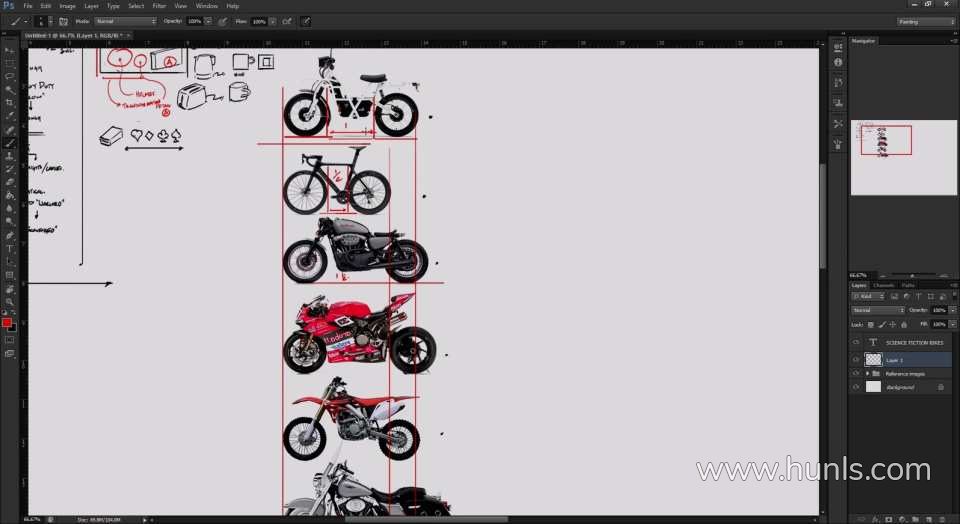Screen dimensions: 960x524
Task: Open the Image menu
Action: point(67,6)
